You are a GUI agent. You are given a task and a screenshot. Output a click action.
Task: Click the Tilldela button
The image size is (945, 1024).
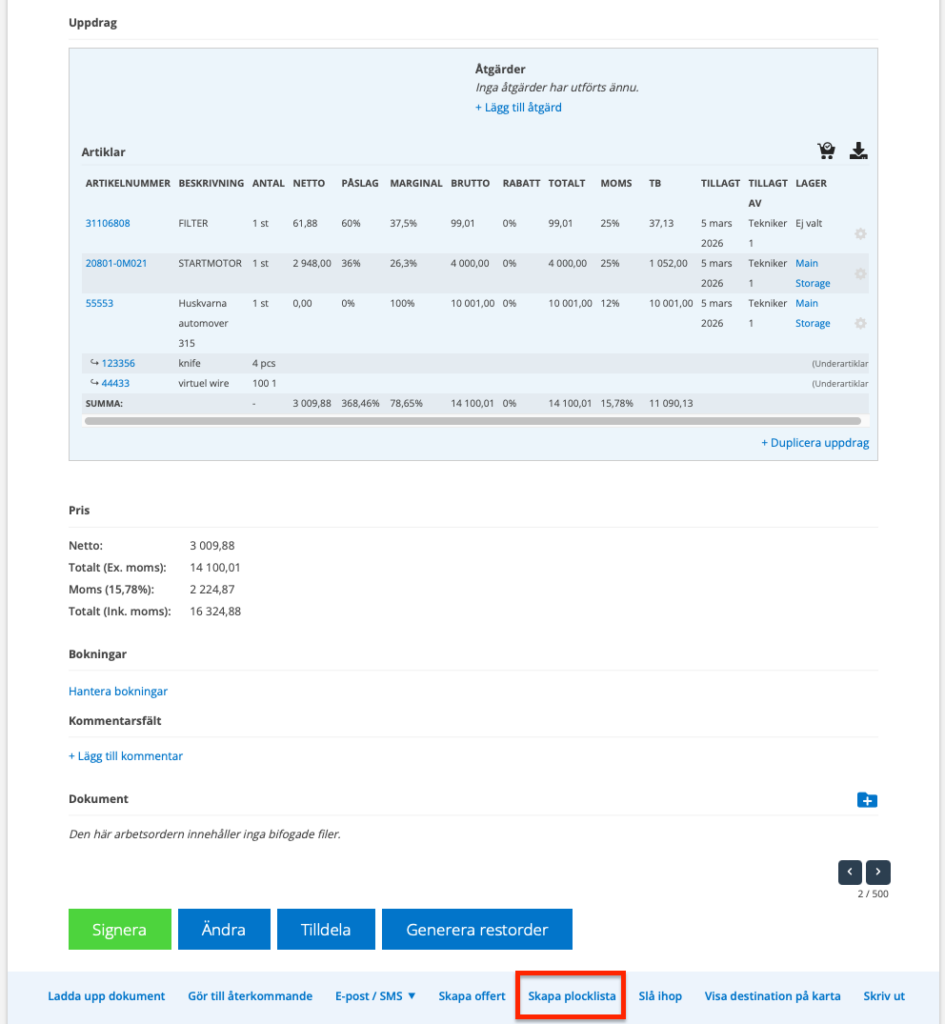tap(326, 929)
